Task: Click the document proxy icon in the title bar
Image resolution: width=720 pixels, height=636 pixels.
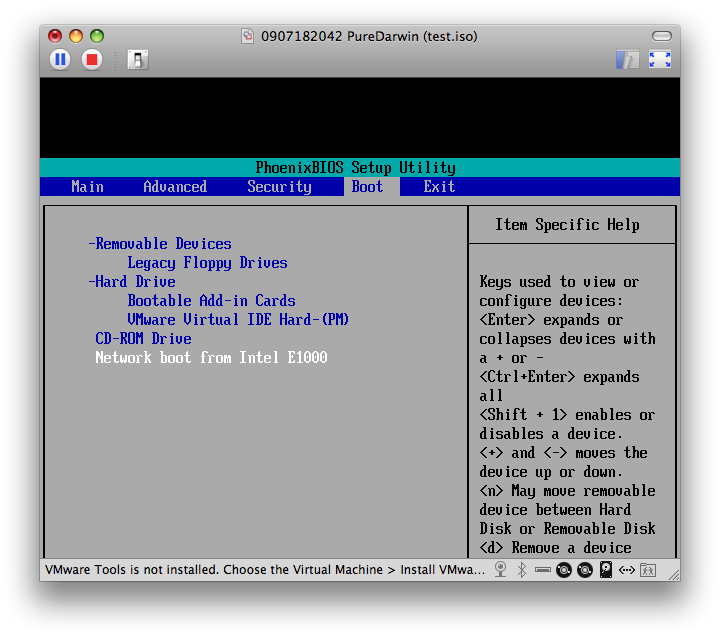Action: pyautogui.click(x=248, y=36)
